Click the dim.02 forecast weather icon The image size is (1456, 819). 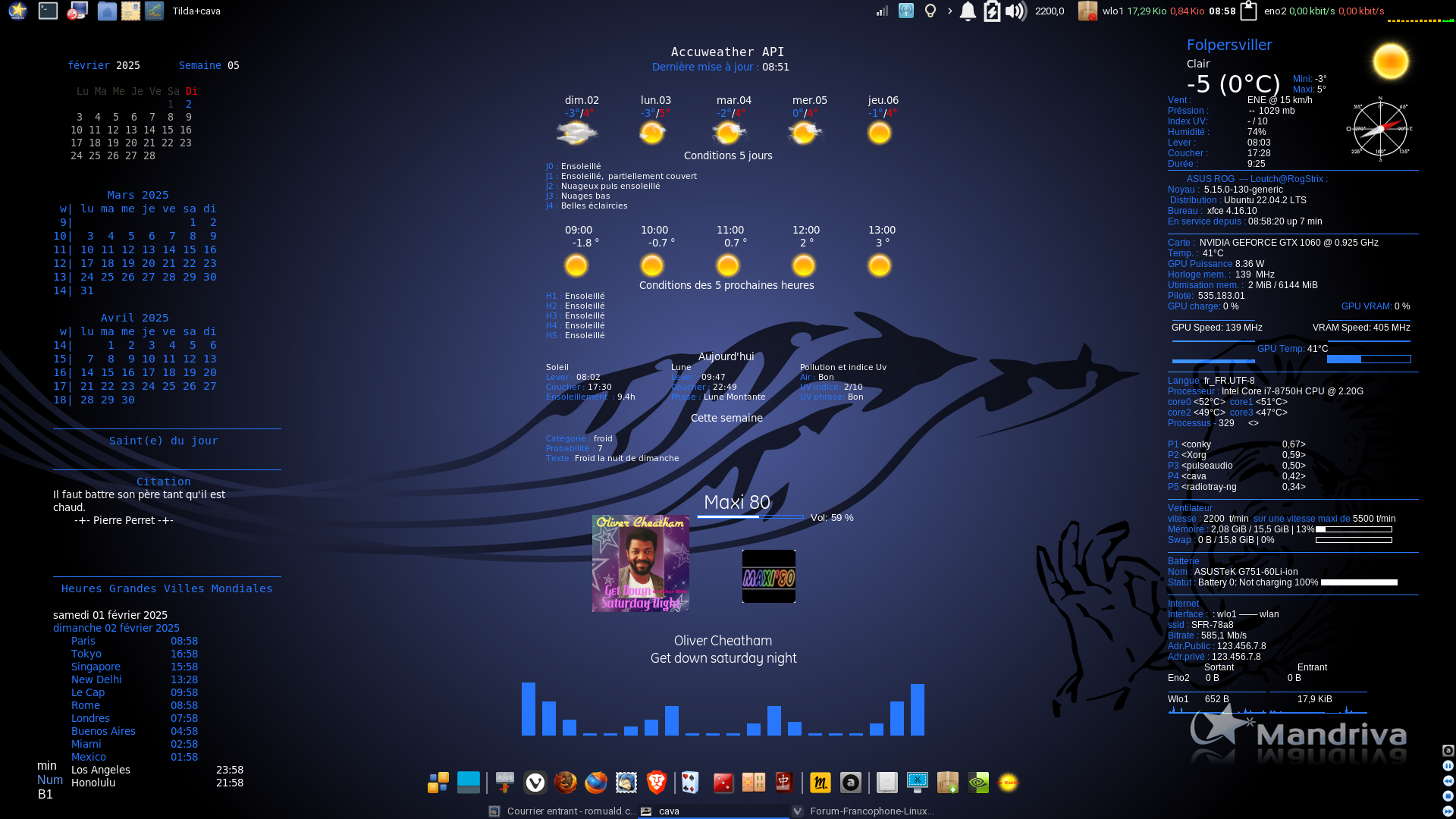coord(577,133)
